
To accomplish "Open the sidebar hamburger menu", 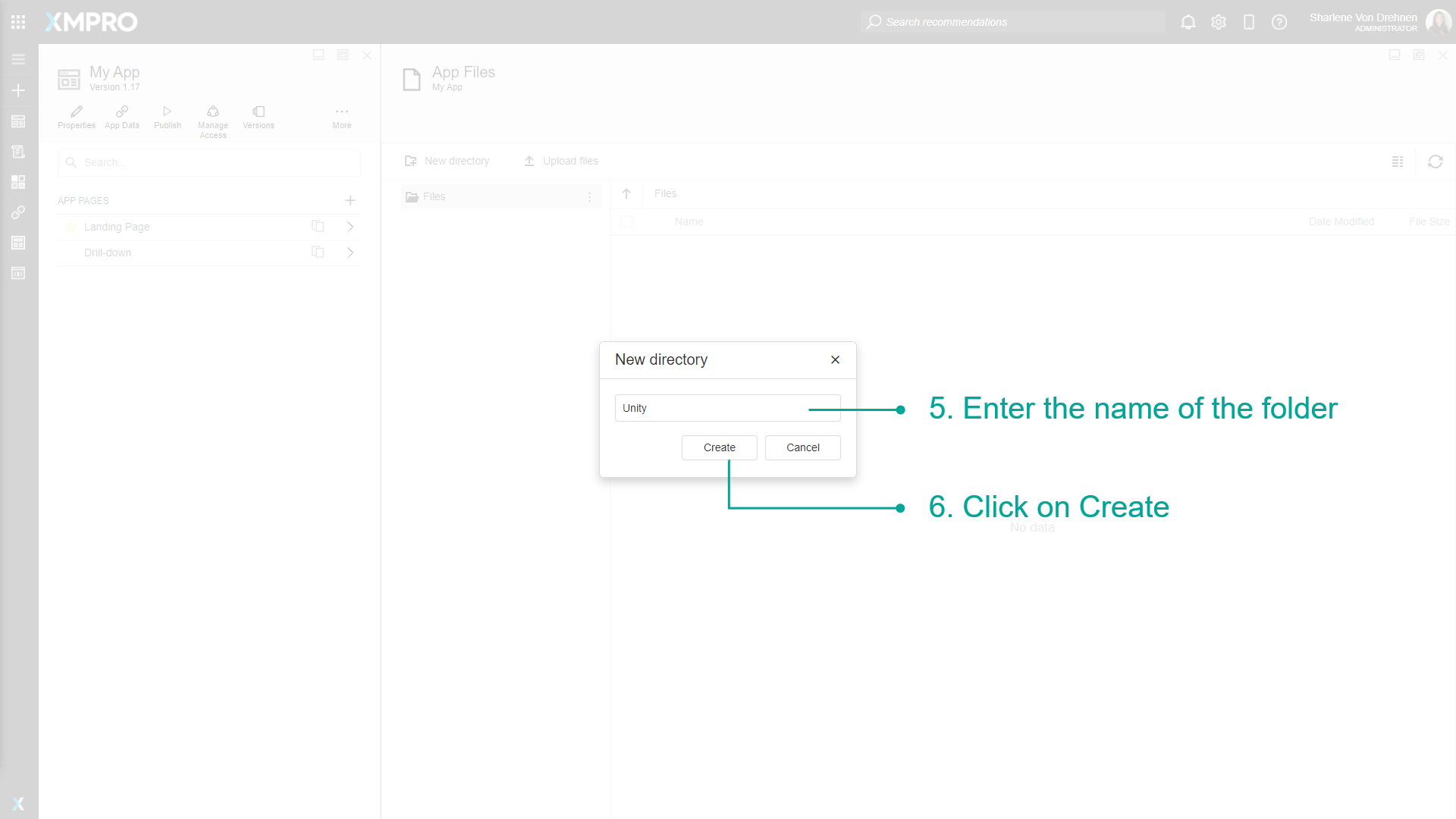I will tap(17, 58).
